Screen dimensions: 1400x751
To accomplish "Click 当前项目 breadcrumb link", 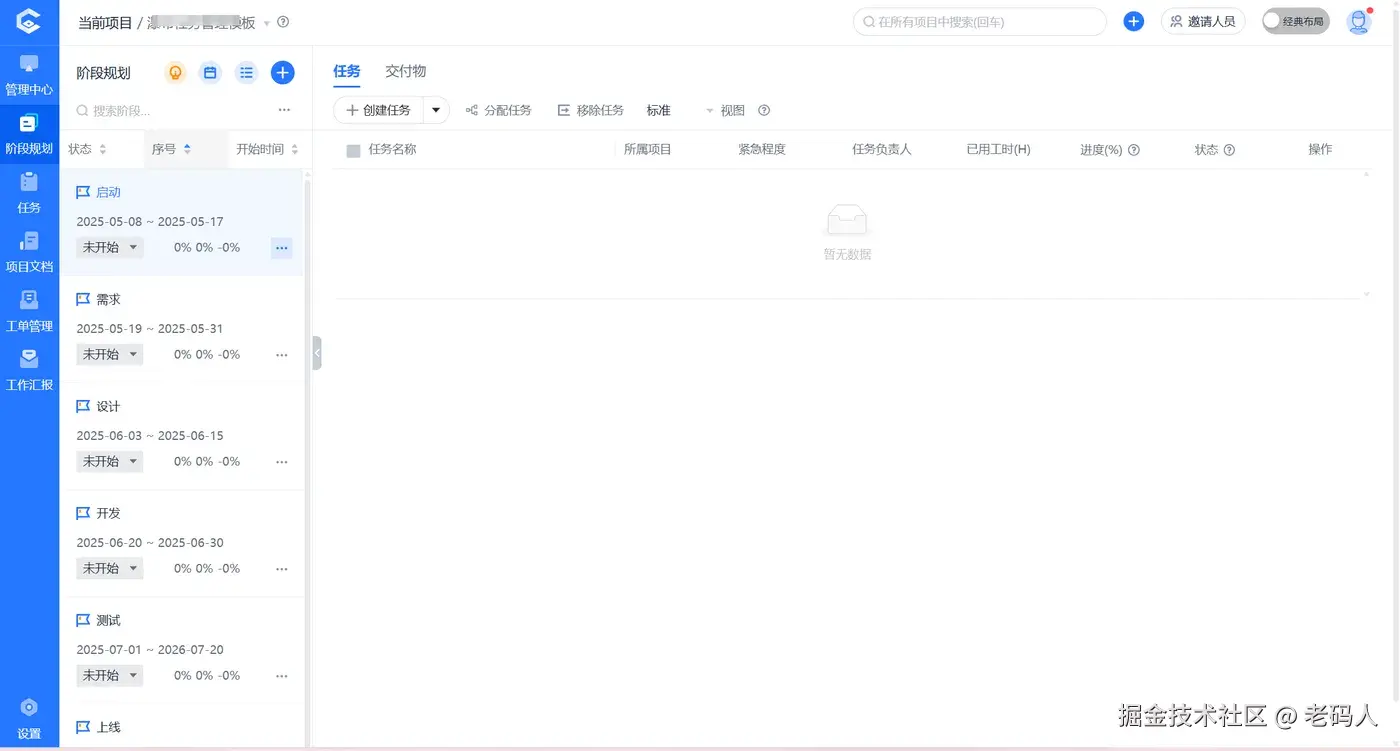I will [x=105, y=23].
